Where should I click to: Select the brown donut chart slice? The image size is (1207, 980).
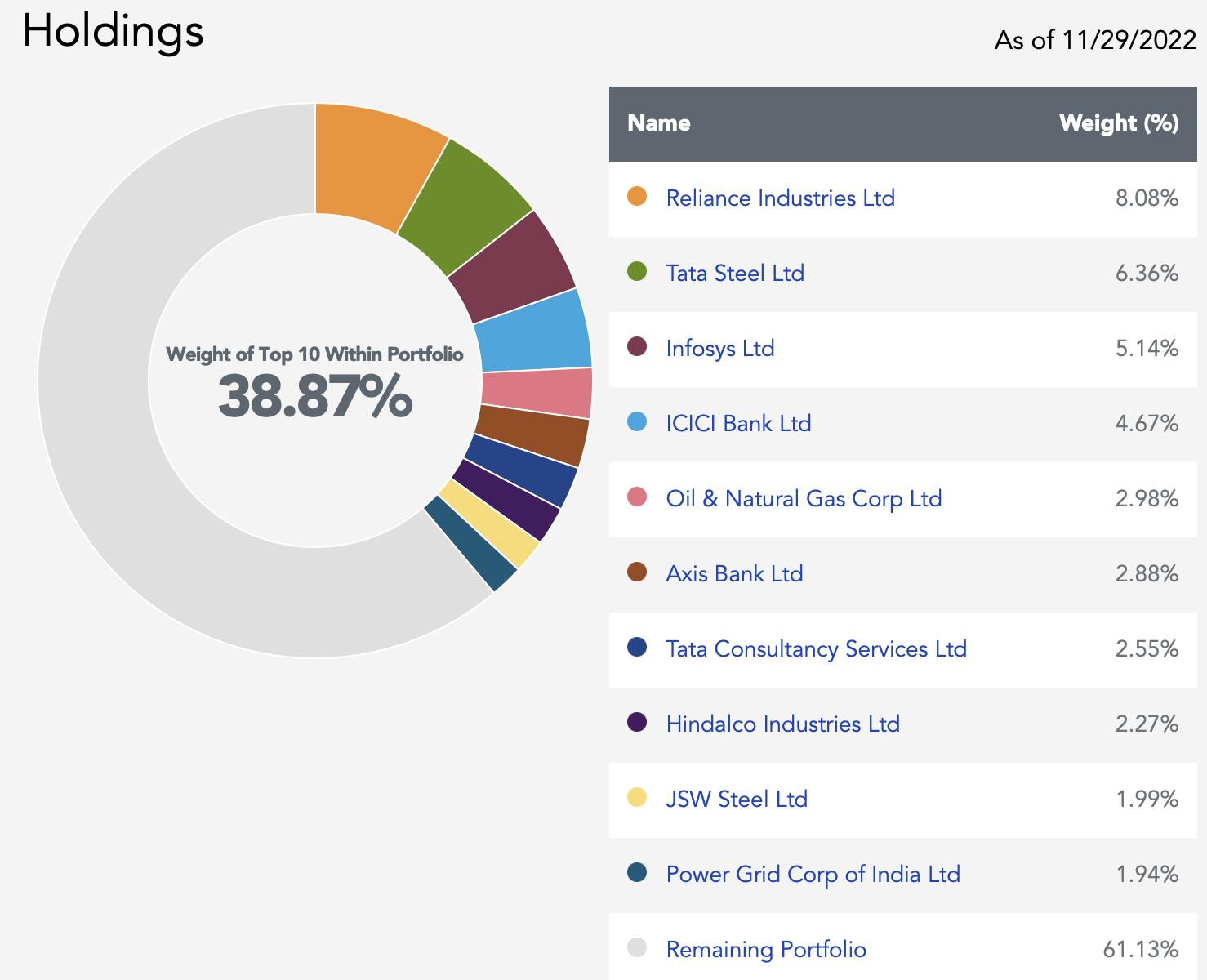coord(532,433)
